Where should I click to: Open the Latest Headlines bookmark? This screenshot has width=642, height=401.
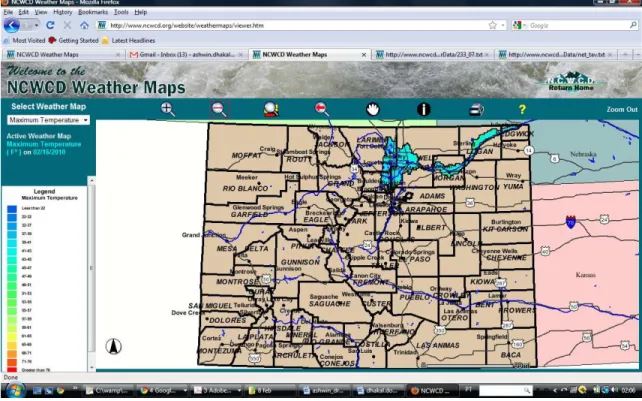(x=129, y=41)
